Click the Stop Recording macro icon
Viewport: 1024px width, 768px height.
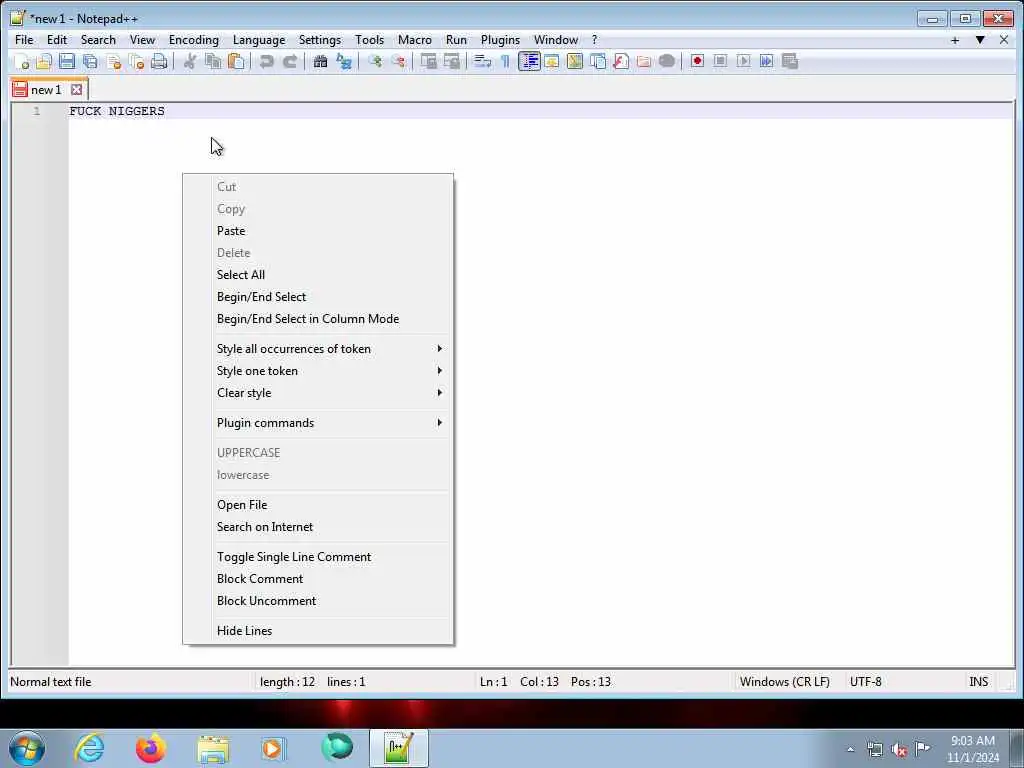(x=720, y=61)
